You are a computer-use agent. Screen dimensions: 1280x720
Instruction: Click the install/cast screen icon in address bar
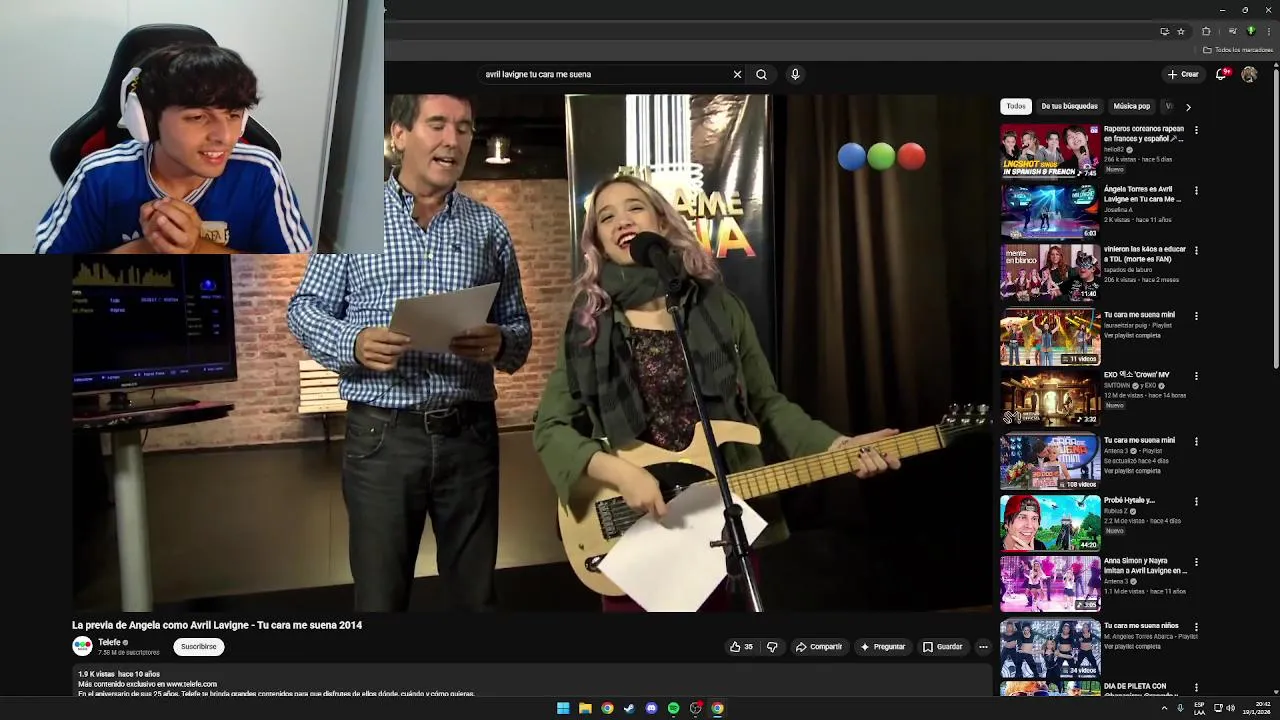coord(1164,31)
